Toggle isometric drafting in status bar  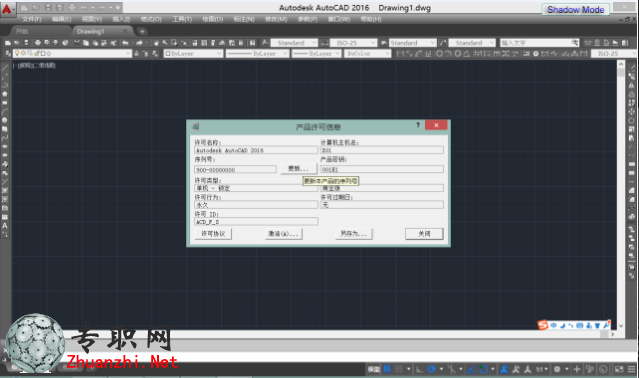451,369
